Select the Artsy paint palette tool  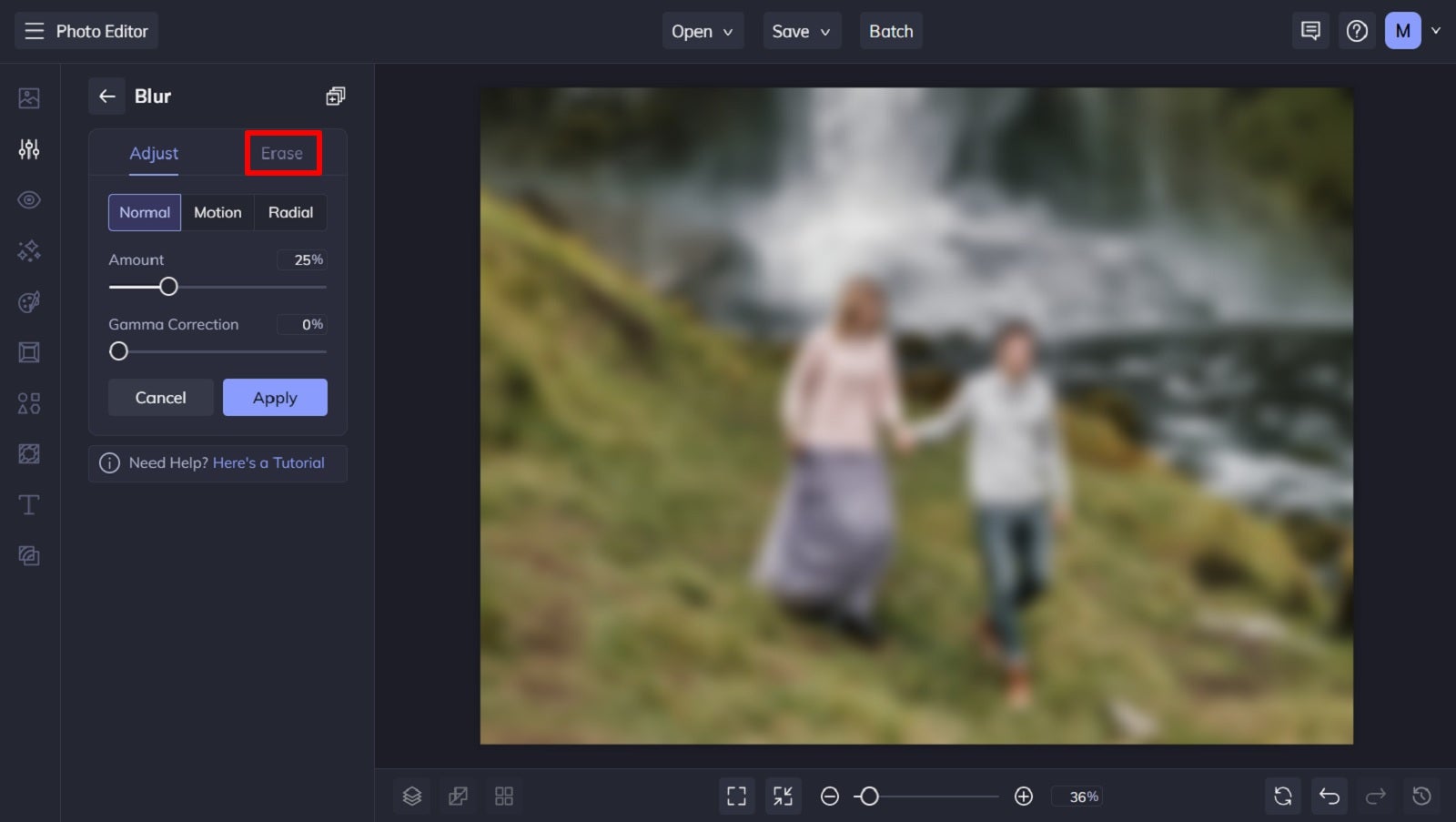(28, 301)
